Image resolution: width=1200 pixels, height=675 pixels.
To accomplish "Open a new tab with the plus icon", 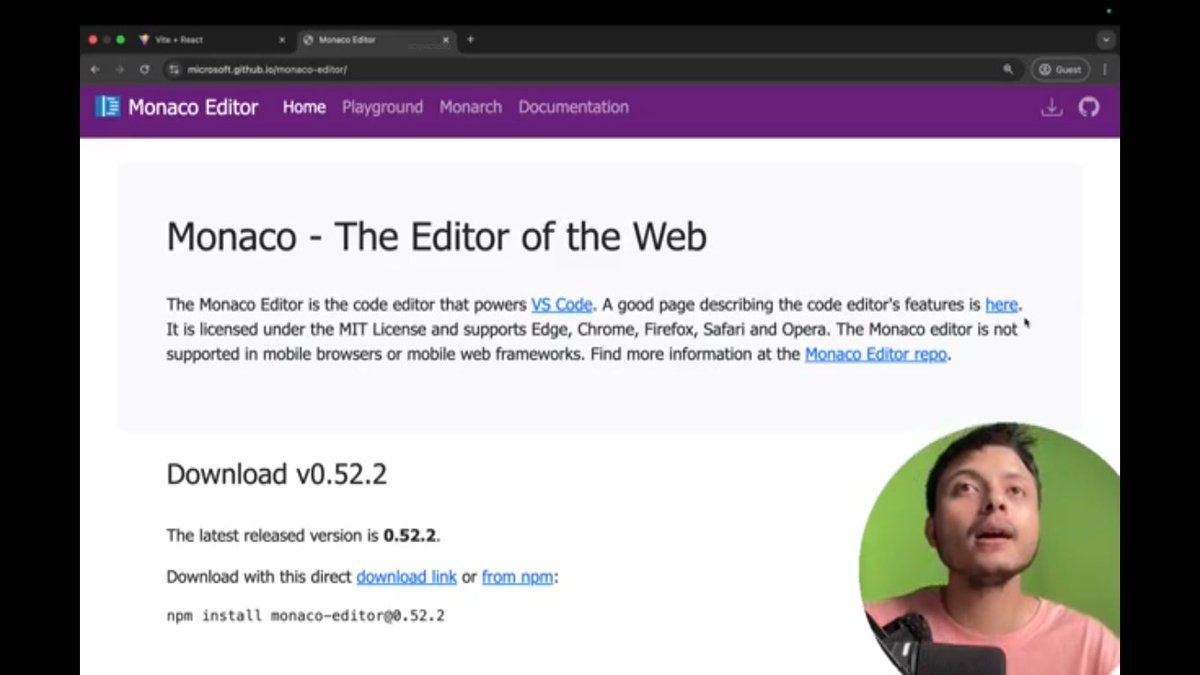I will coord(470,40).
